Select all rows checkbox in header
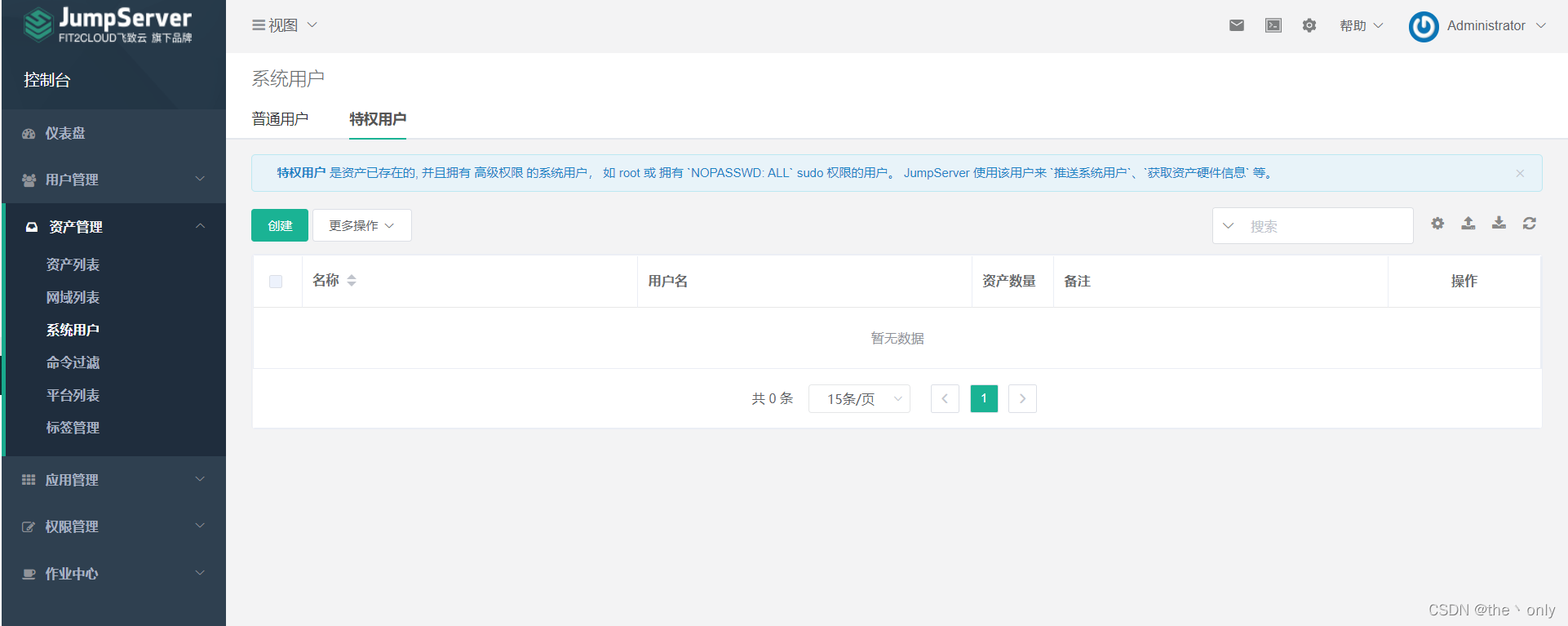The image size is (1568, 626). [276, 282]
